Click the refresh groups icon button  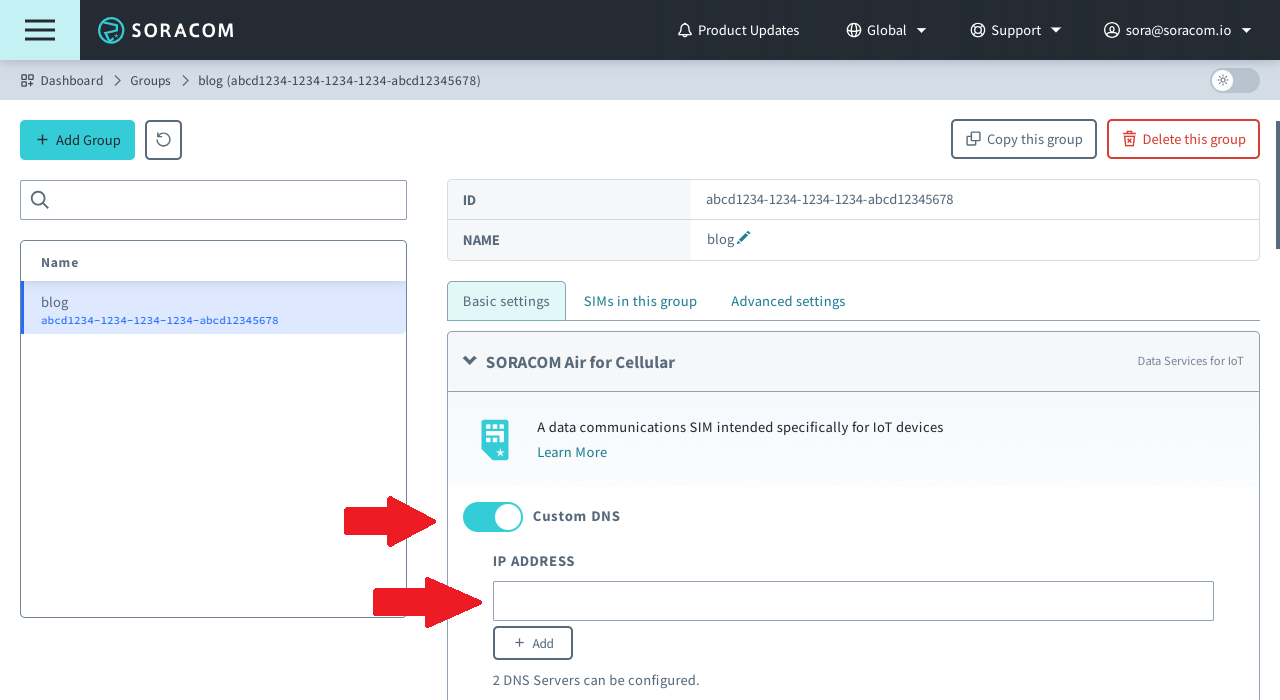163,140
